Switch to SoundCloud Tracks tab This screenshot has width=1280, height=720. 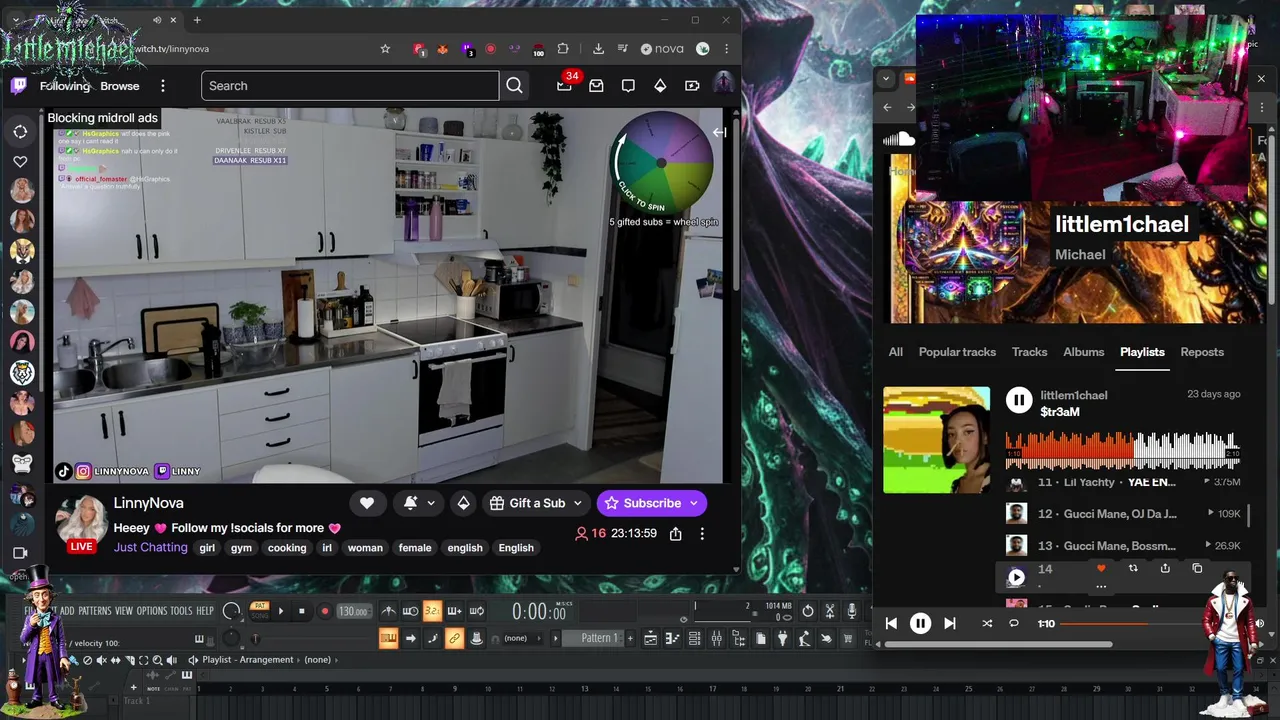click(x=1029, y=352)
